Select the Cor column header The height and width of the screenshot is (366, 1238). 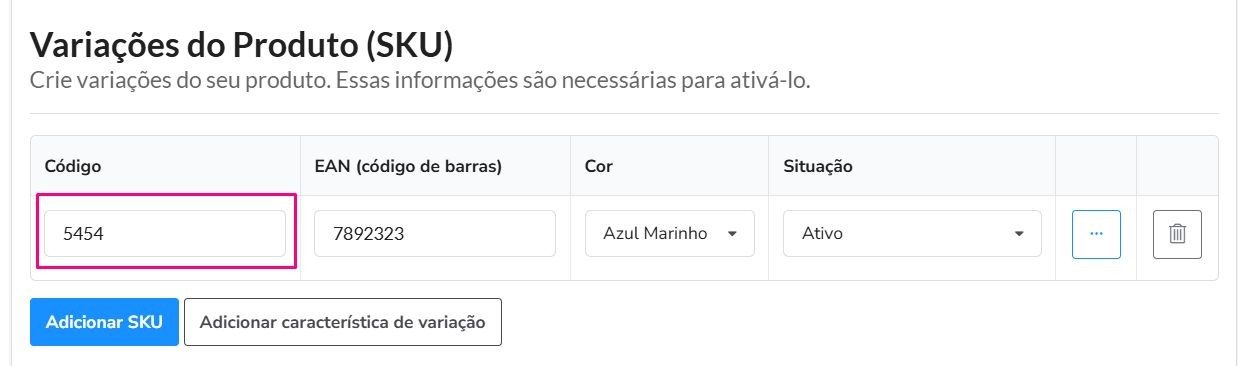coord(599,166)
